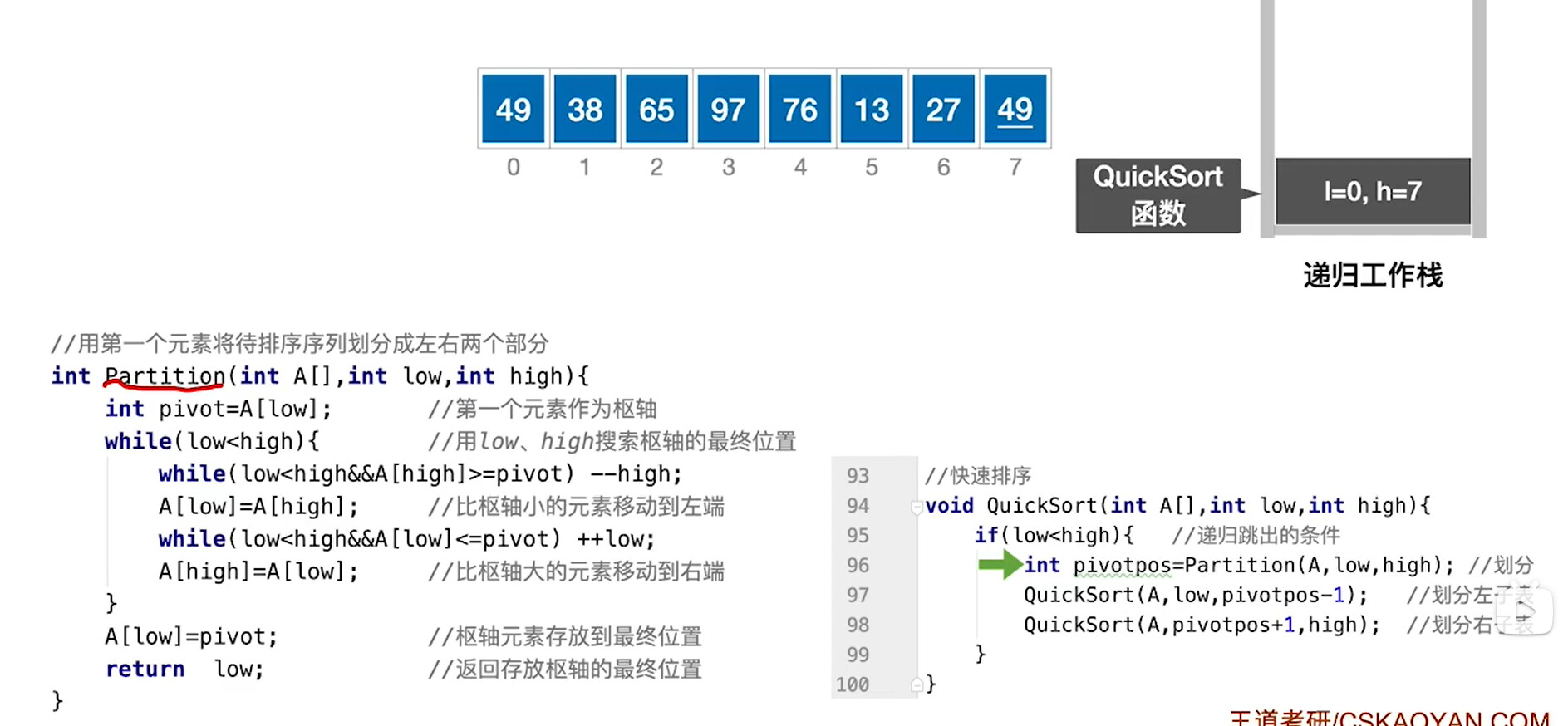Click the array cell containing 27
This screenshot has height=726, width=1568.
point(943,109)
